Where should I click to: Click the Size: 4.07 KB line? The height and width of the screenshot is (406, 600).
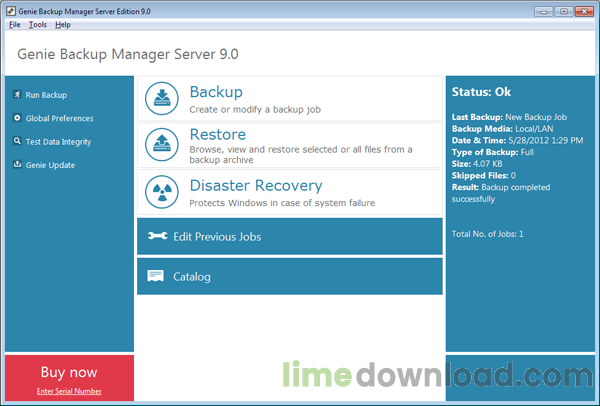pos(477,164)
